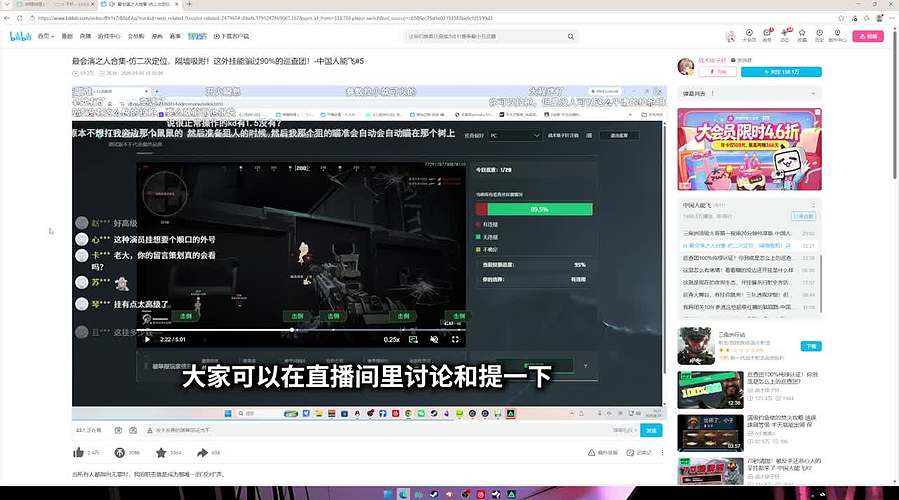The image size is (899, 500).
Task: Click the complaint warning triangle icon
Action: click(x=591, y=452)
